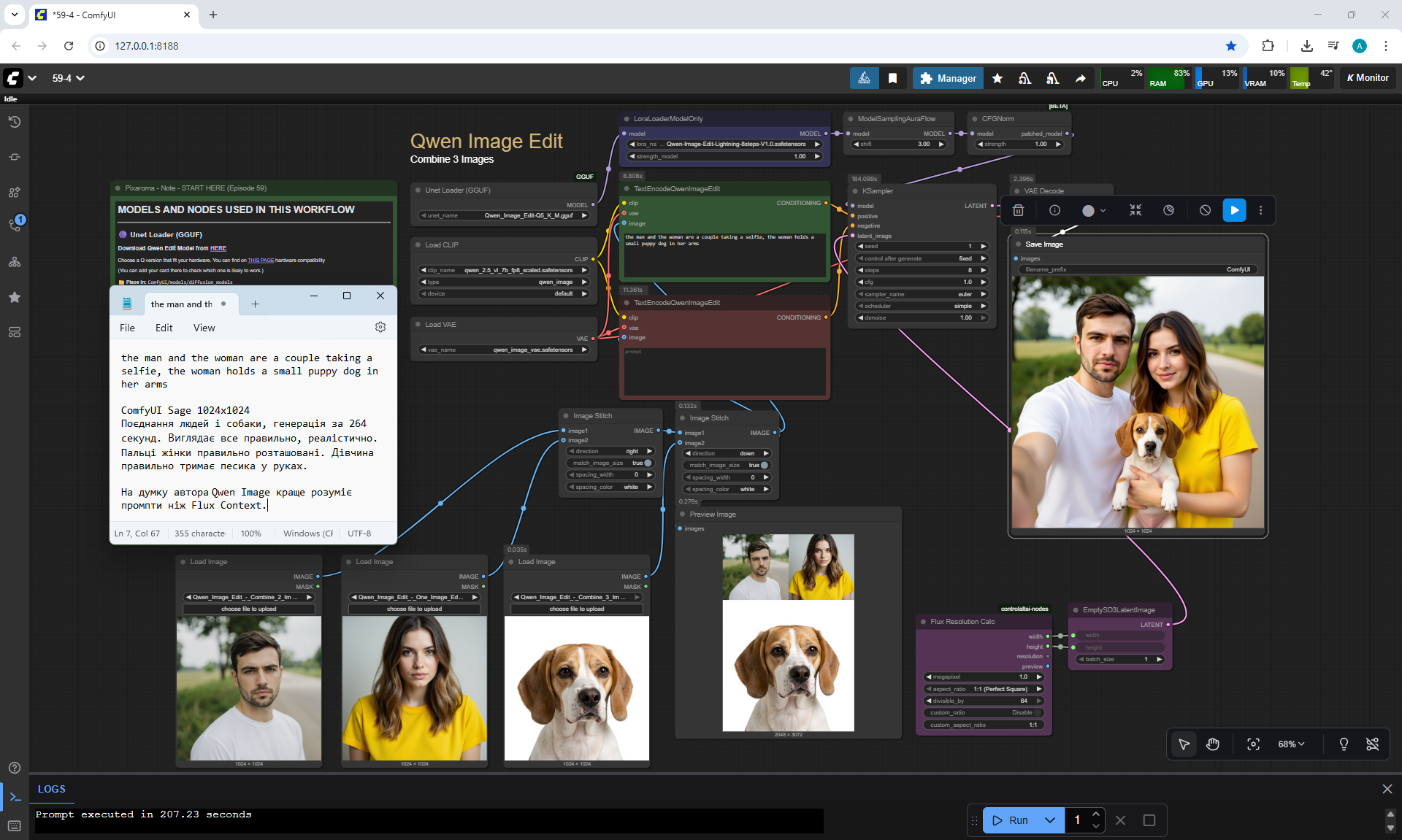Screen dimensions: 1402x840
Task: Open the Edit menu in Notepad
Action: click(x=164, y=328)
